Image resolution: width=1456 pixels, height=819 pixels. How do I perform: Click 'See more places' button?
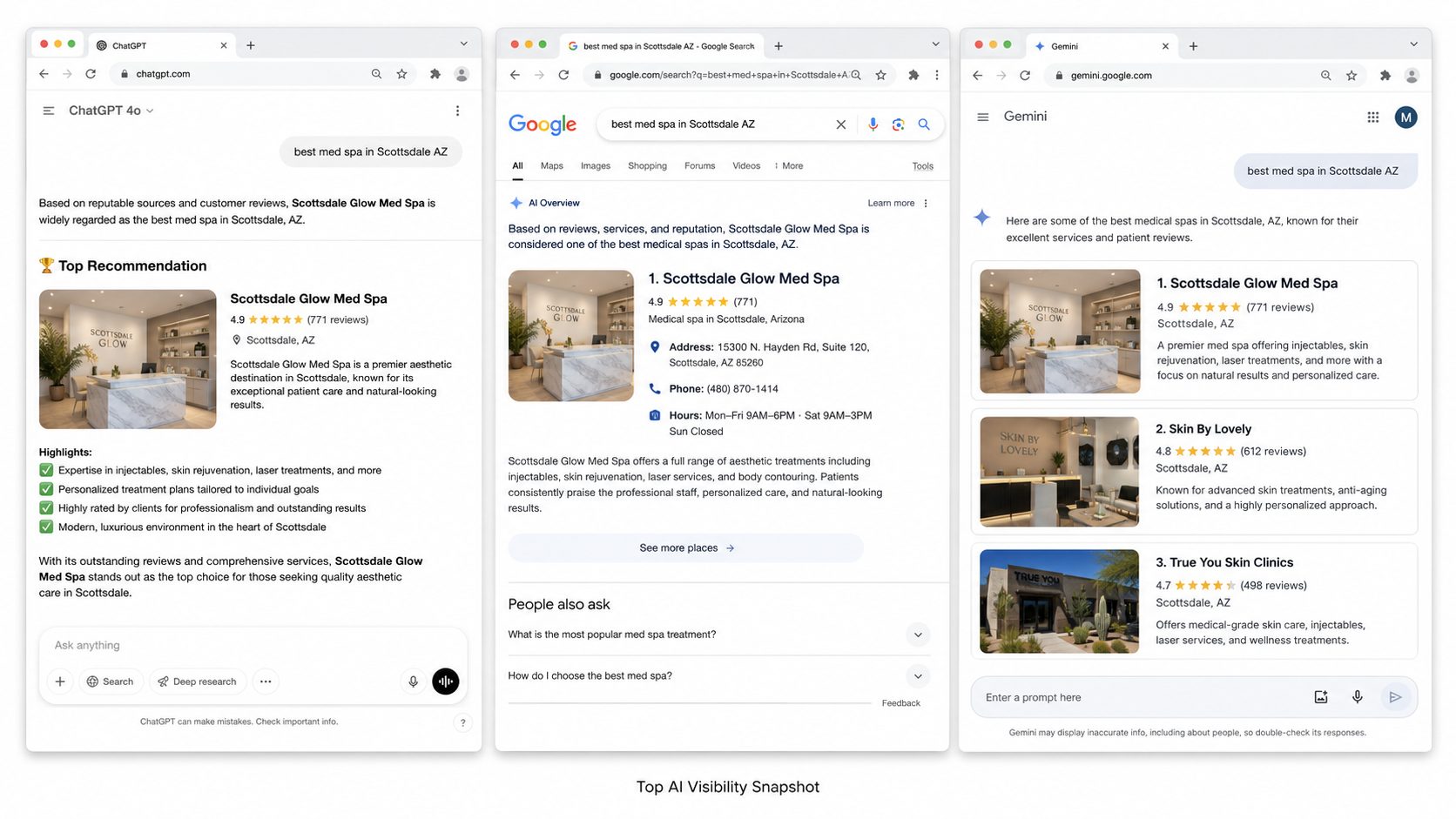coord(686,548)
